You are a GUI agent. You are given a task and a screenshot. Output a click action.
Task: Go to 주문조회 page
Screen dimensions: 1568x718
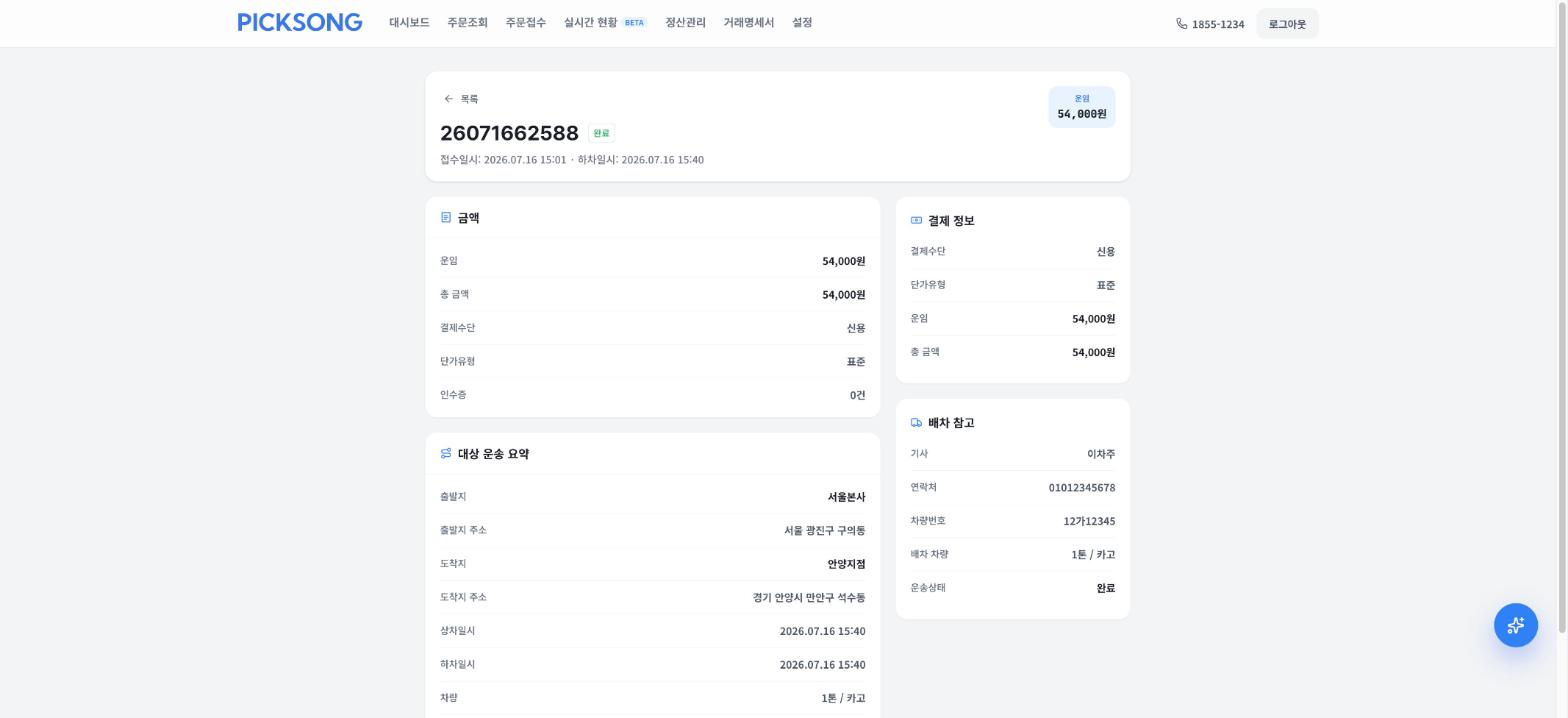pos(467,22)
